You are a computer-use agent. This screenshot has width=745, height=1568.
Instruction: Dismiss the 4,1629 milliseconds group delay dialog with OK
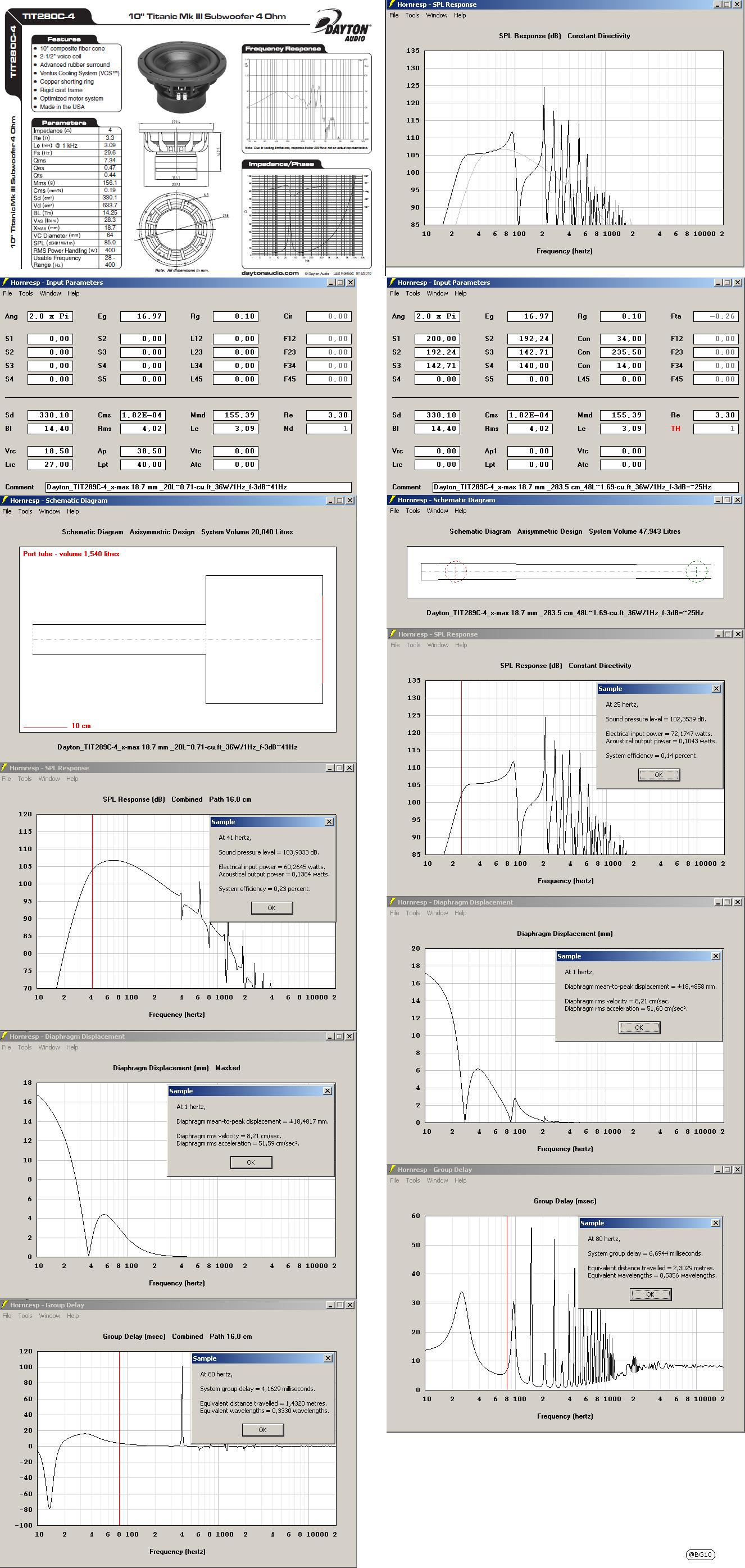262,1430
